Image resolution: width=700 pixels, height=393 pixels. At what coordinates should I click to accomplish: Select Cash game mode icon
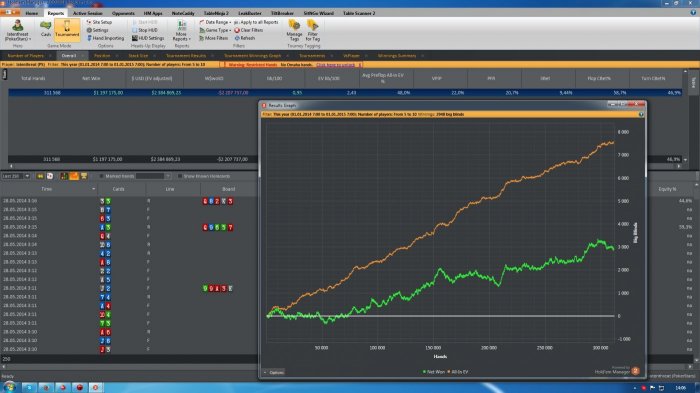point(46,29)
